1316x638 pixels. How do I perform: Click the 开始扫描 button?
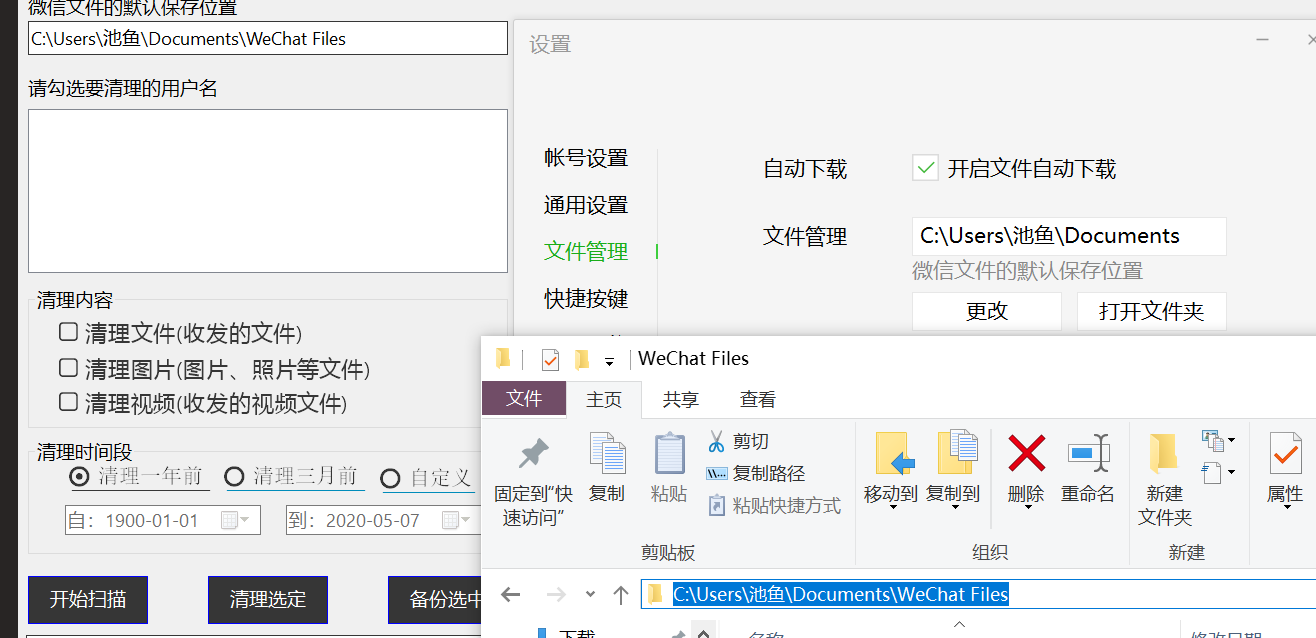point(88,600)
